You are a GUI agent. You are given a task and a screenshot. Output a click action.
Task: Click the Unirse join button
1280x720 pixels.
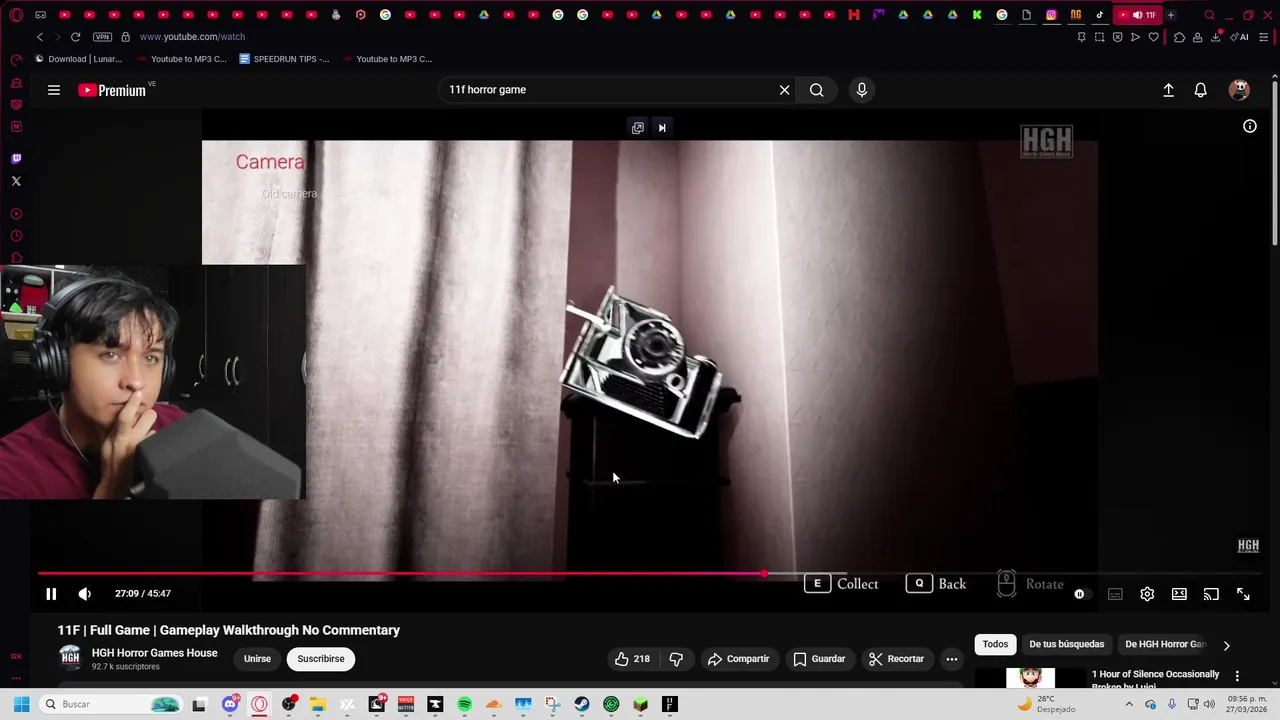pos(257,659)
